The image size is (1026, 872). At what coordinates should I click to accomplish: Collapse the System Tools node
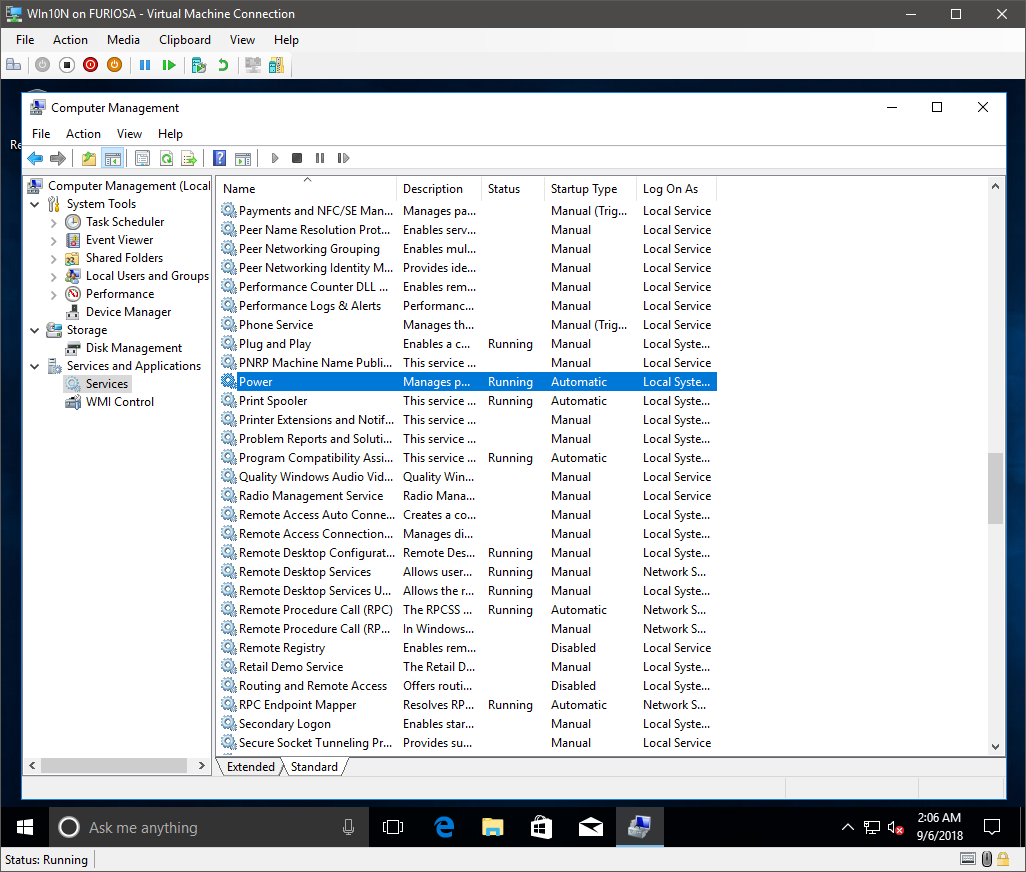(35, 204)
